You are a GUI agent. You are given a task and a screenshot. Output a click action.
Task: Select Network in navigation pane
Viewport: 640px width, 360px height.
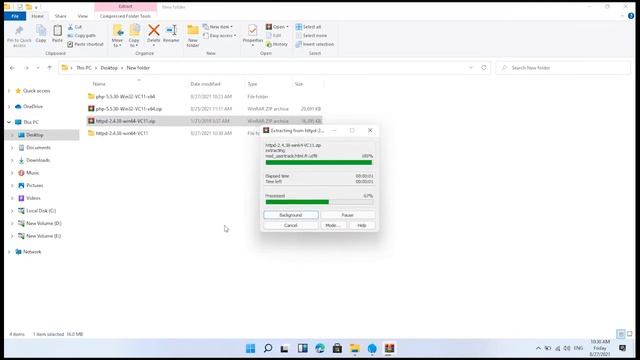coord(32,252)
